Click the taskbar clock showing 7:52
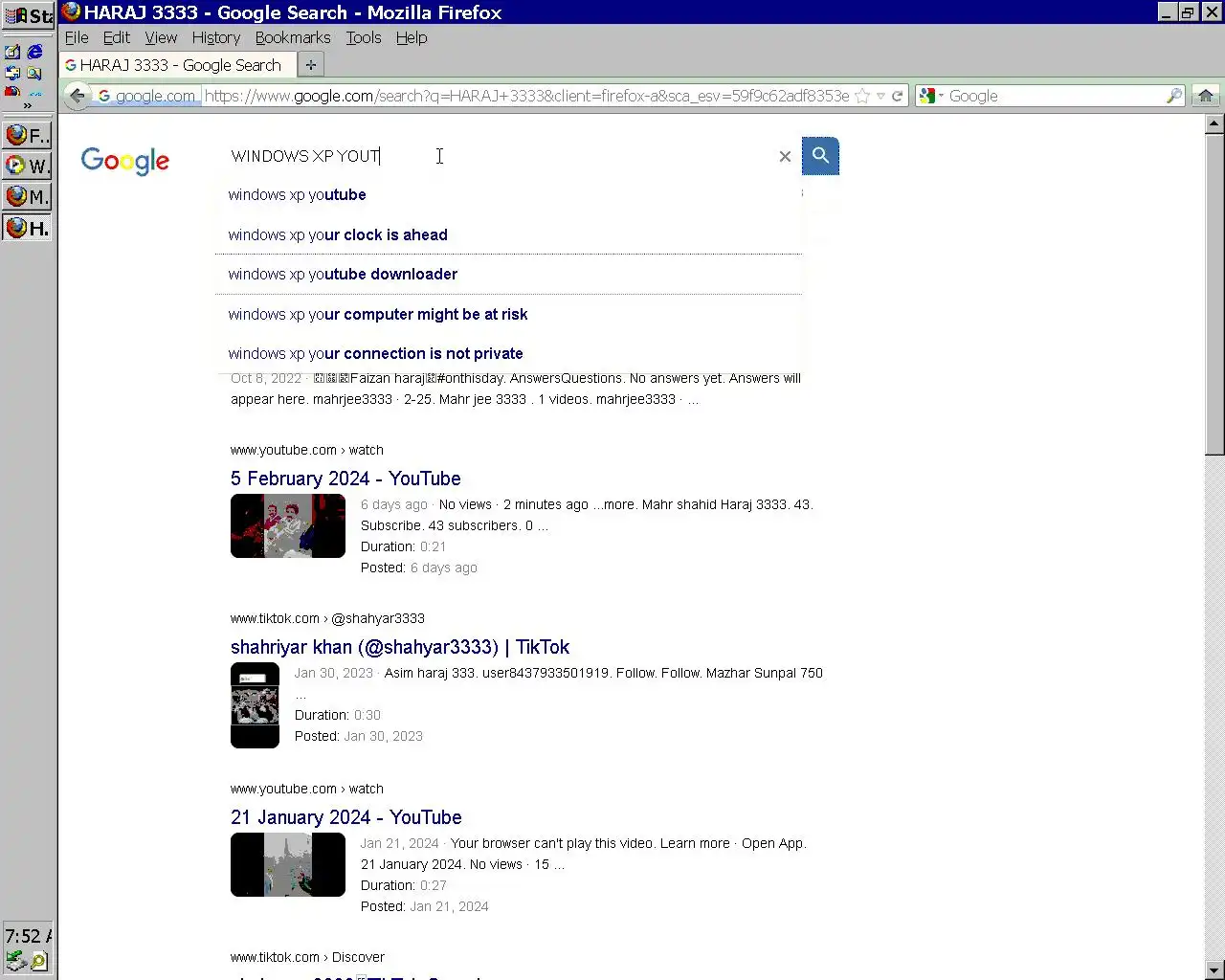Viewport: 1225px width, 980px height. [29, 936]
